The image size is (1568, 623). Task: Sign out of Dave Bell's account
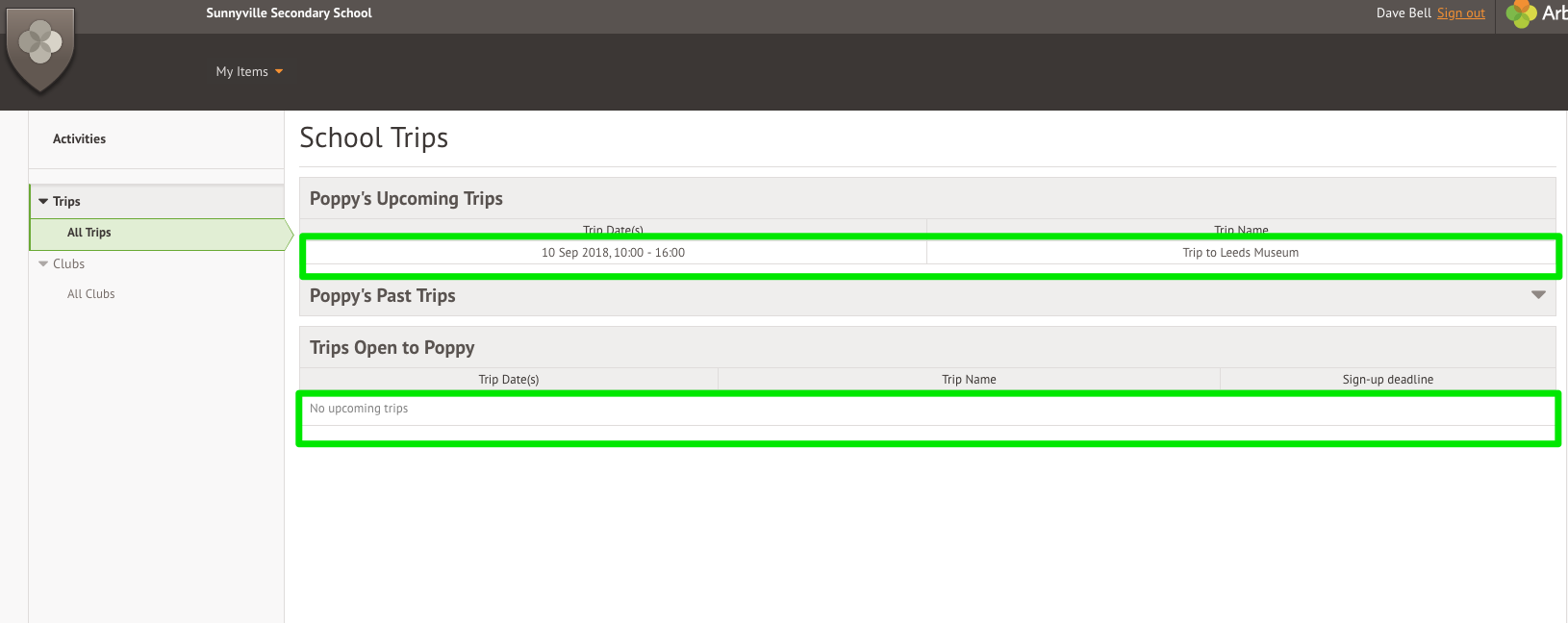(x=1460, y=13)
